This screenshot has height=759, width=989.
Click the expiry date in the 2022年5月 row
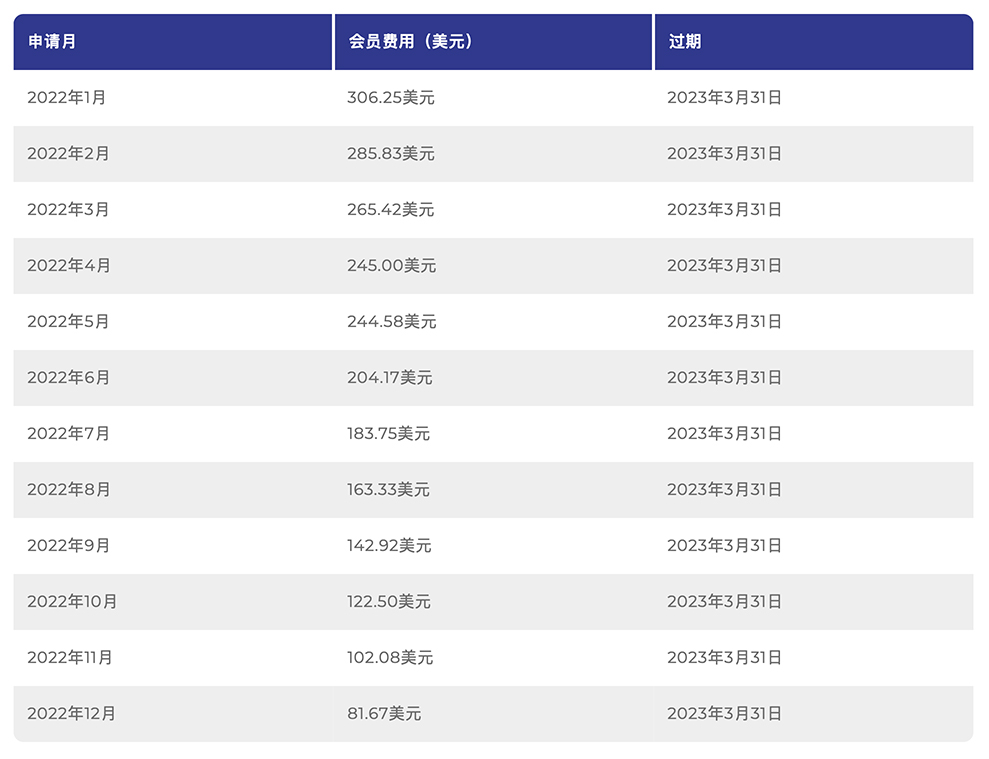pyautogui.click(x=724, y=322)
